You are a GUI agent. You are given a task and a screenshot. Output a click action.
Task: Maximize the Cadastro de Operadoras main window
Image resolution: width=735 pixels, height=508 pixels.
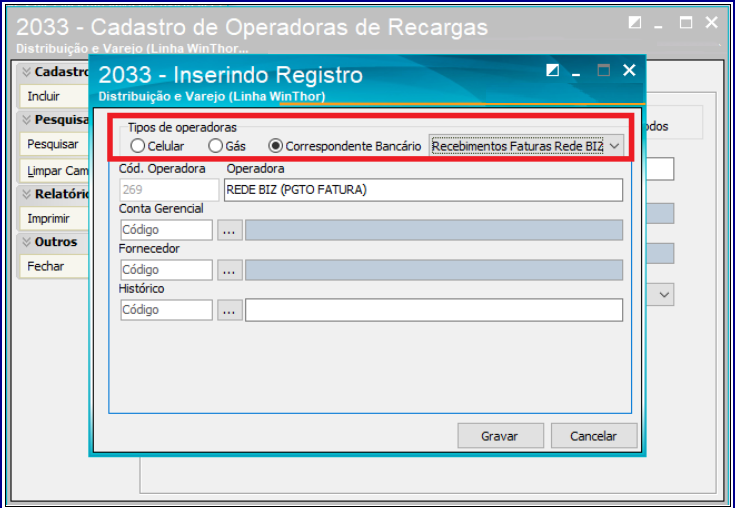(x=686, y=22)
